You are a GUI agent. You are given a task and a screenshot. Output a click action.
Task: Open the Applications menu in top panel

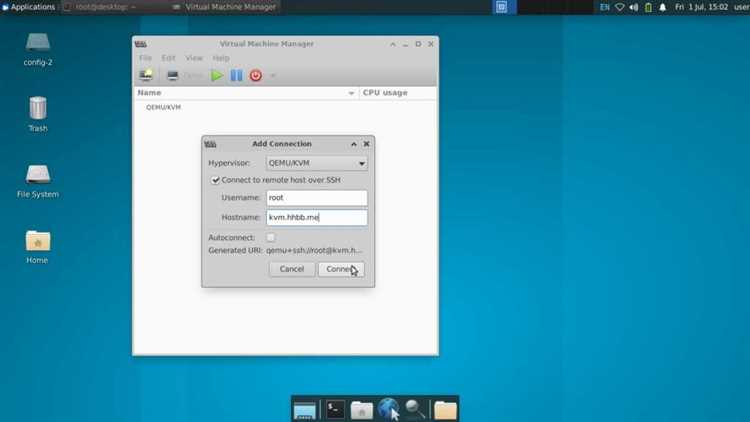pos(29,7)
